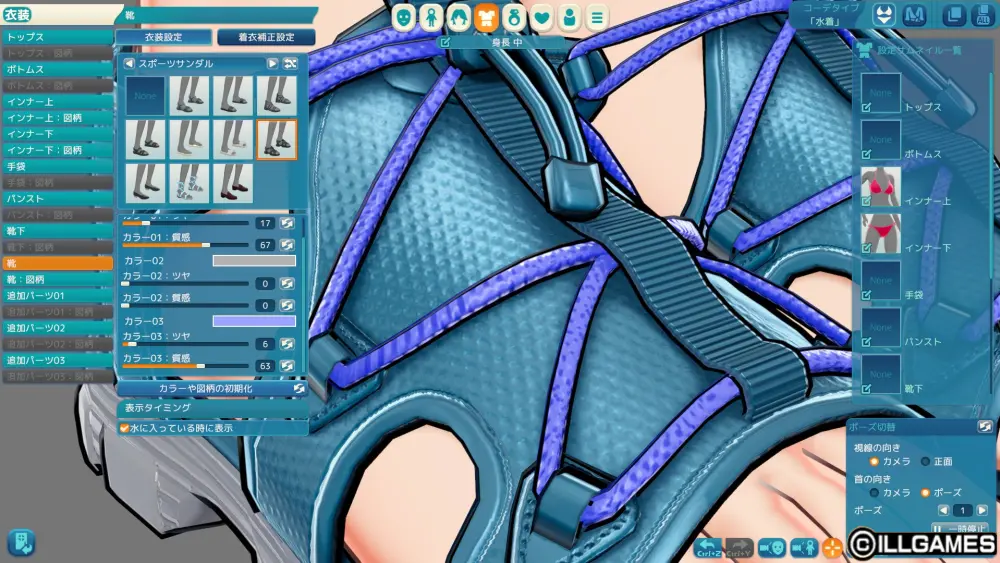Expand the 表示タイミング section

(x=212, y=407)
